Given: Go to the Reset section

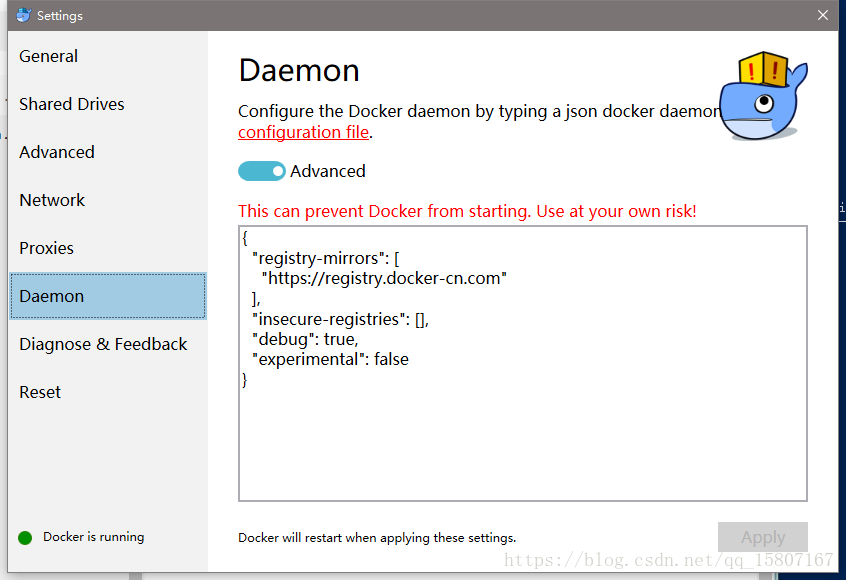Looking at the screenshot, I should click(40, 392).
